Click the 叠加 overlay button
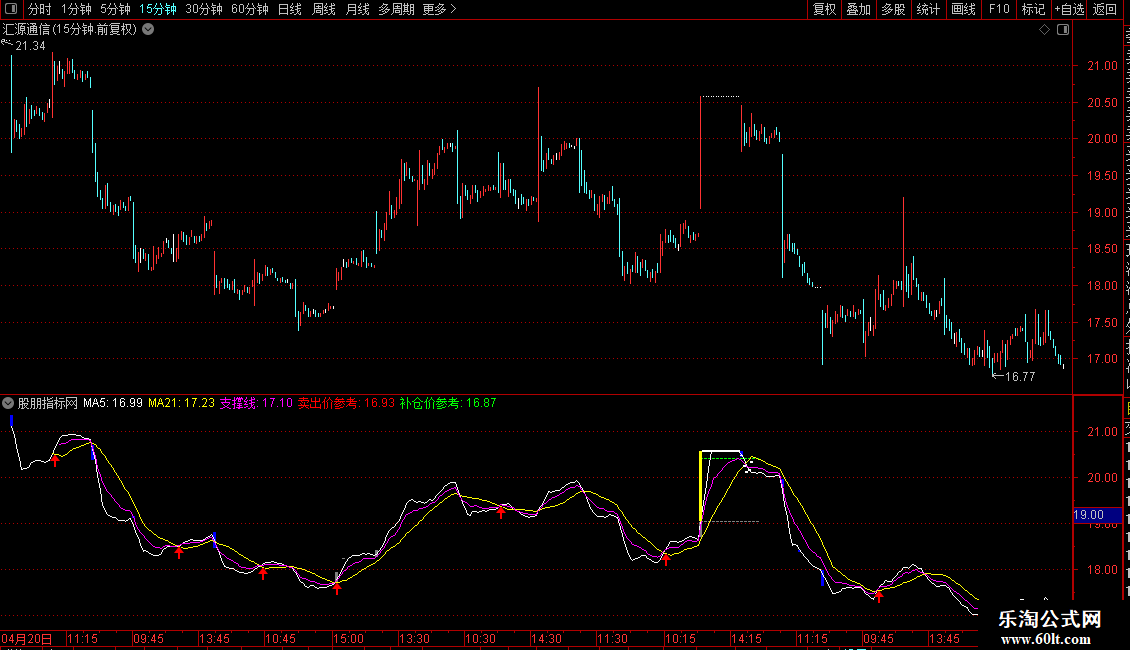 858,9
